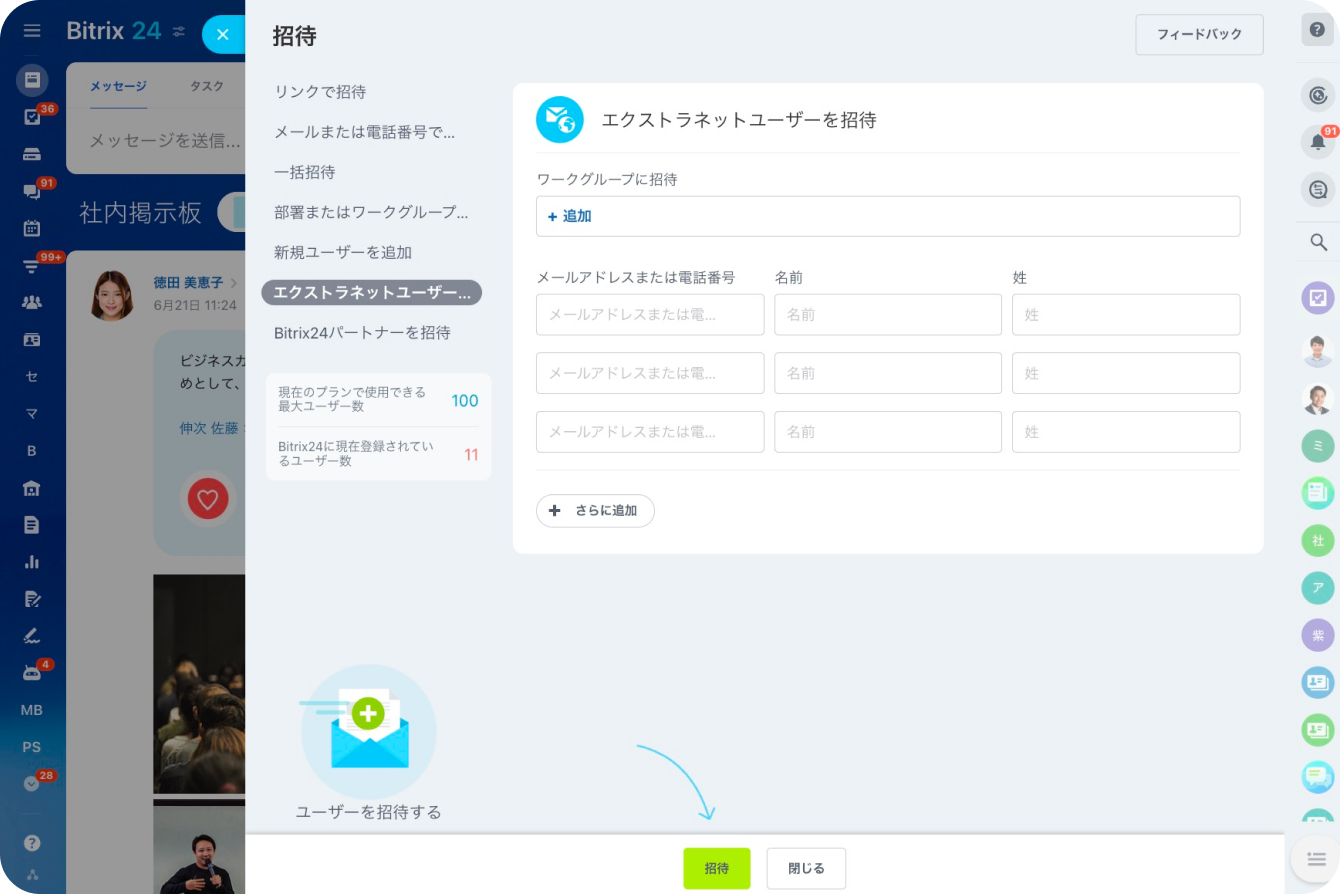Open the search magnifier on the right sidebar
Viewport: 1340px width, 894px height.
[1318, 242]
